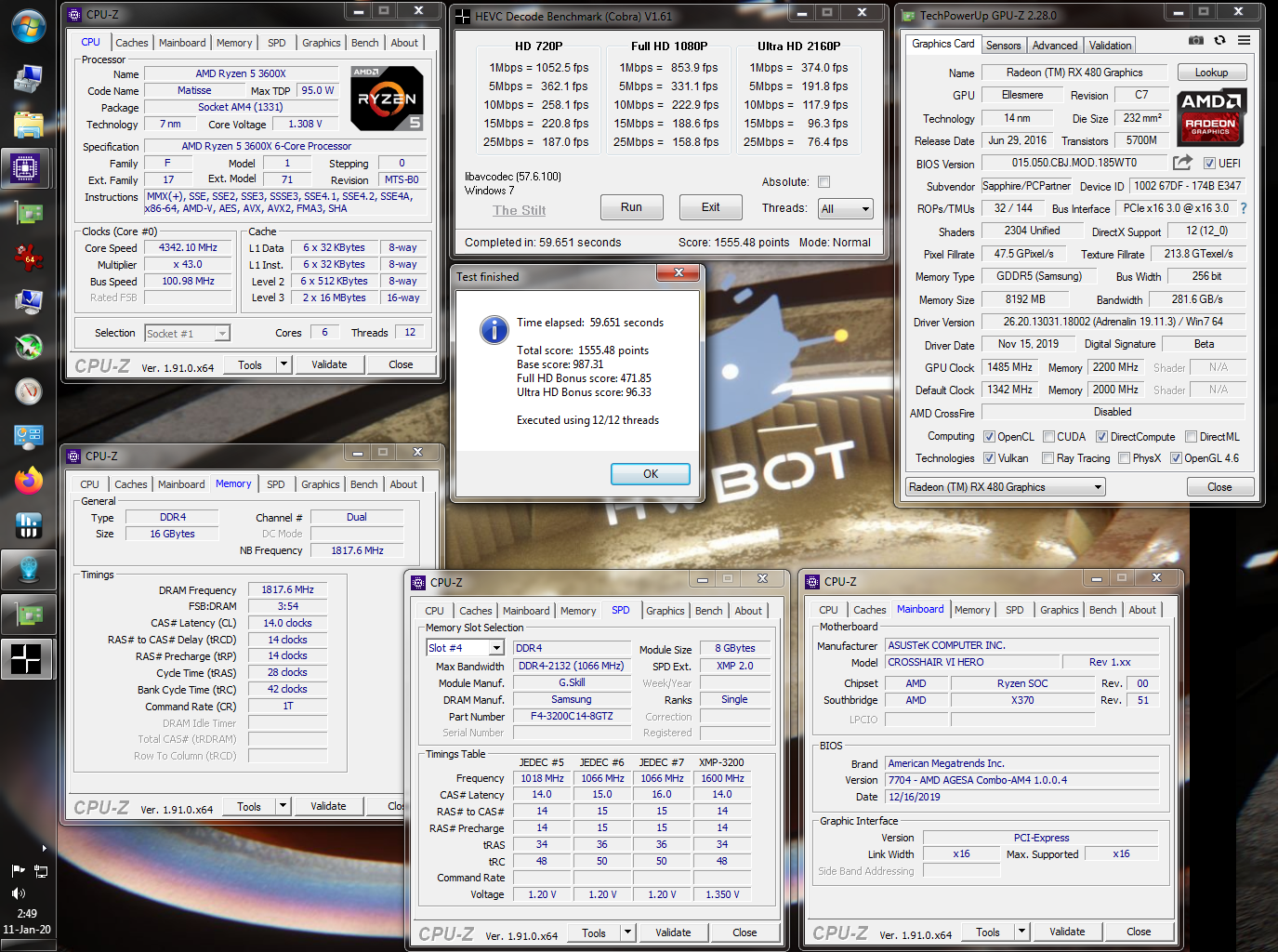Screen dimensions: 1278x952
Task: Open the Radeon RX 480 GPU selector dropdown
Action: (x=1006, y=487)
